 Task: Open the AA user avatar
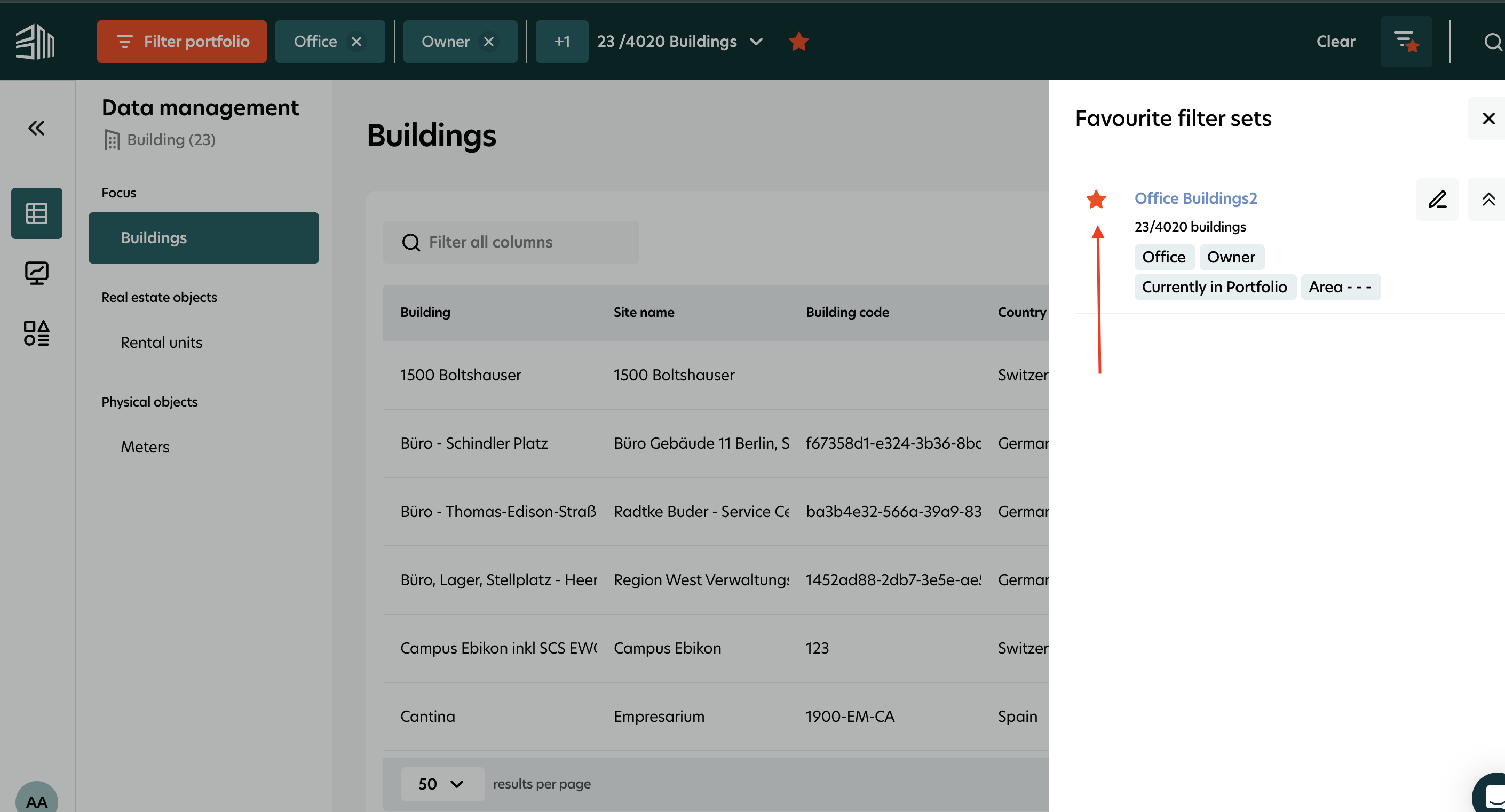37,797
